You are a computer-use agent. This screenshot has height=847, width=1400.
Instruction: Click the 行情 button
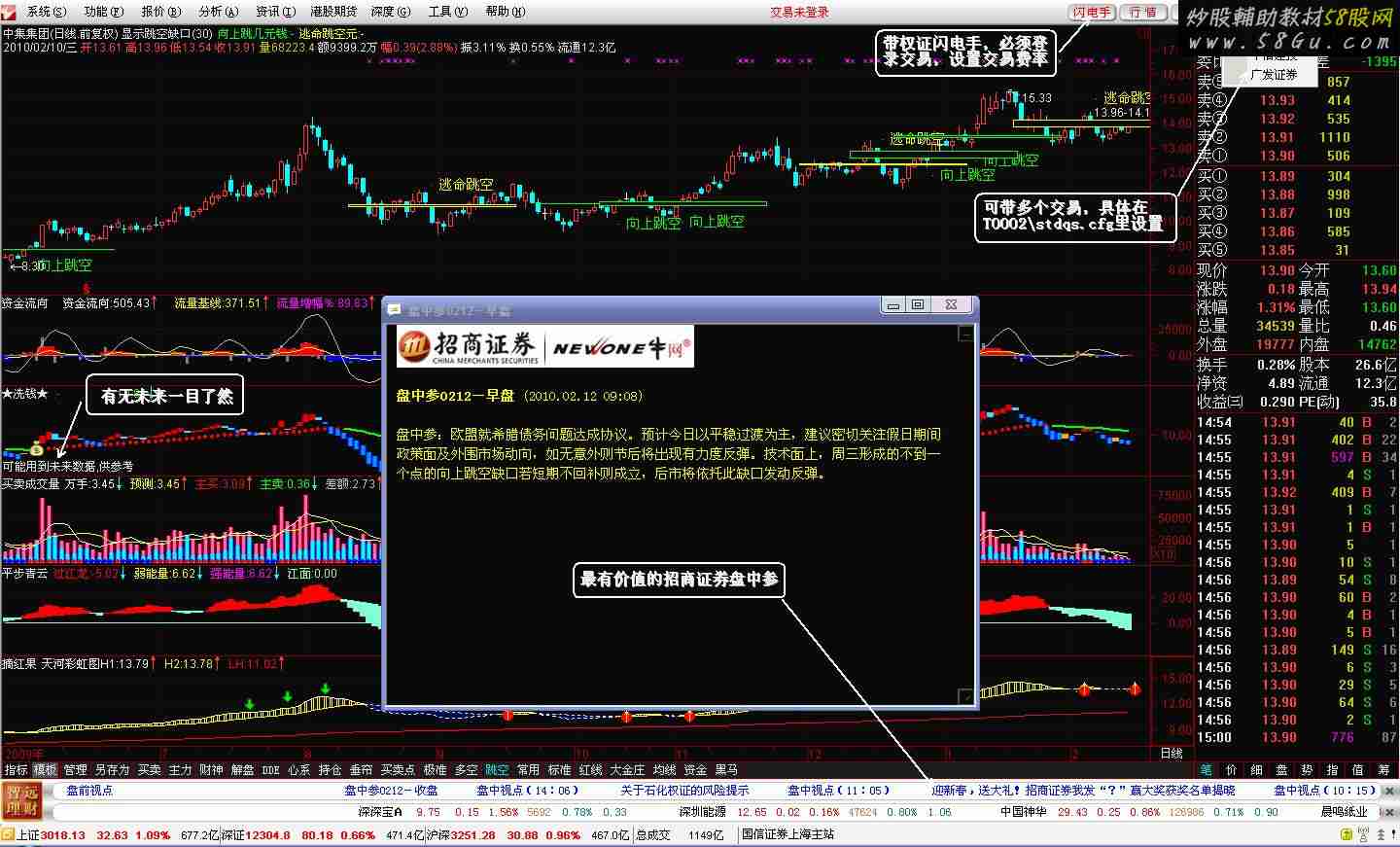[1143, 12]
